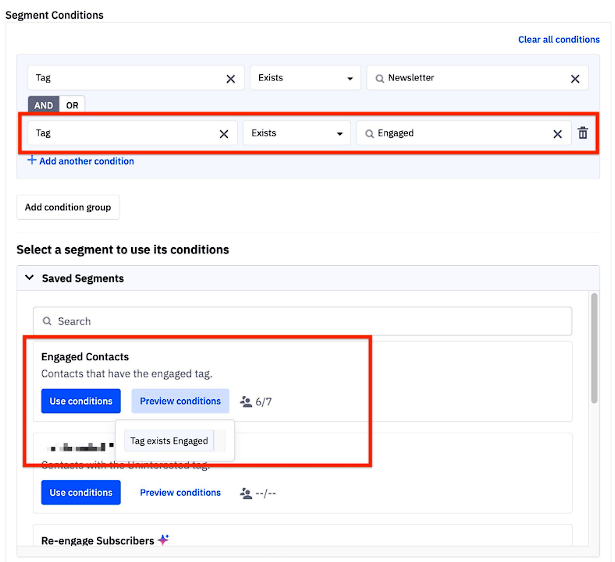Switch the operator to OR
The height and width of the screenshot is (562, 615).
72,105
